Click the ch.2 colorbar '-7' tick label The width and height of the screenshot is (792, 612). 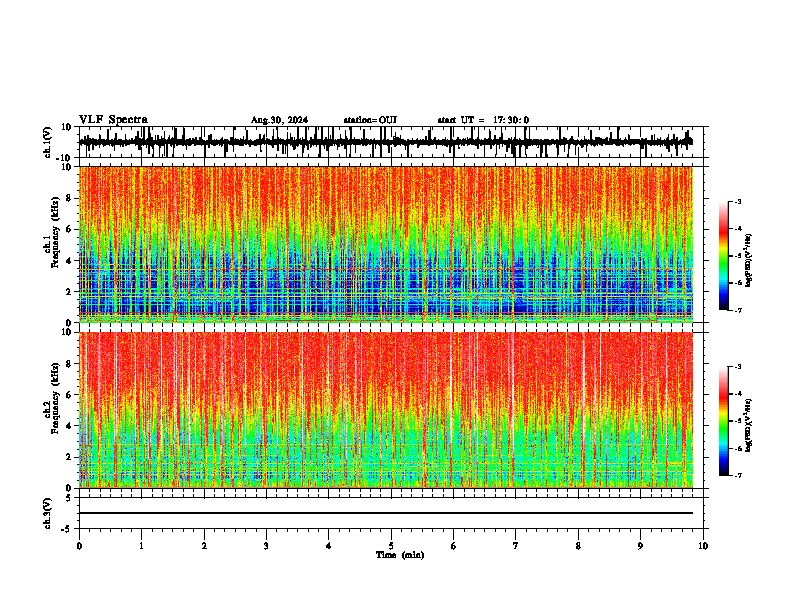coord(737,475)
